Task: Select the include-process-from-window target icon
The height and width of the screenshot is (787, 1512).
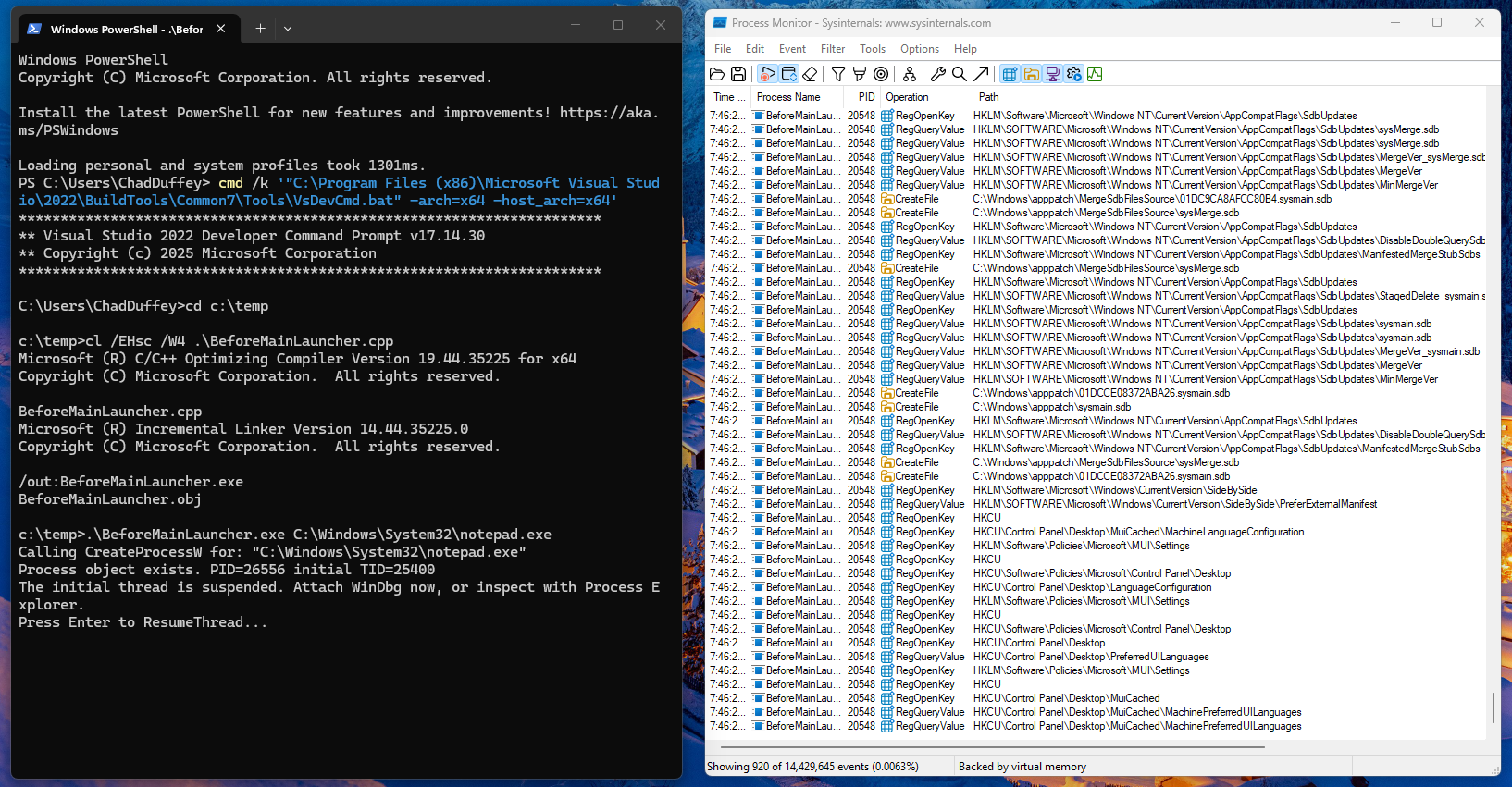Action: 881,74
